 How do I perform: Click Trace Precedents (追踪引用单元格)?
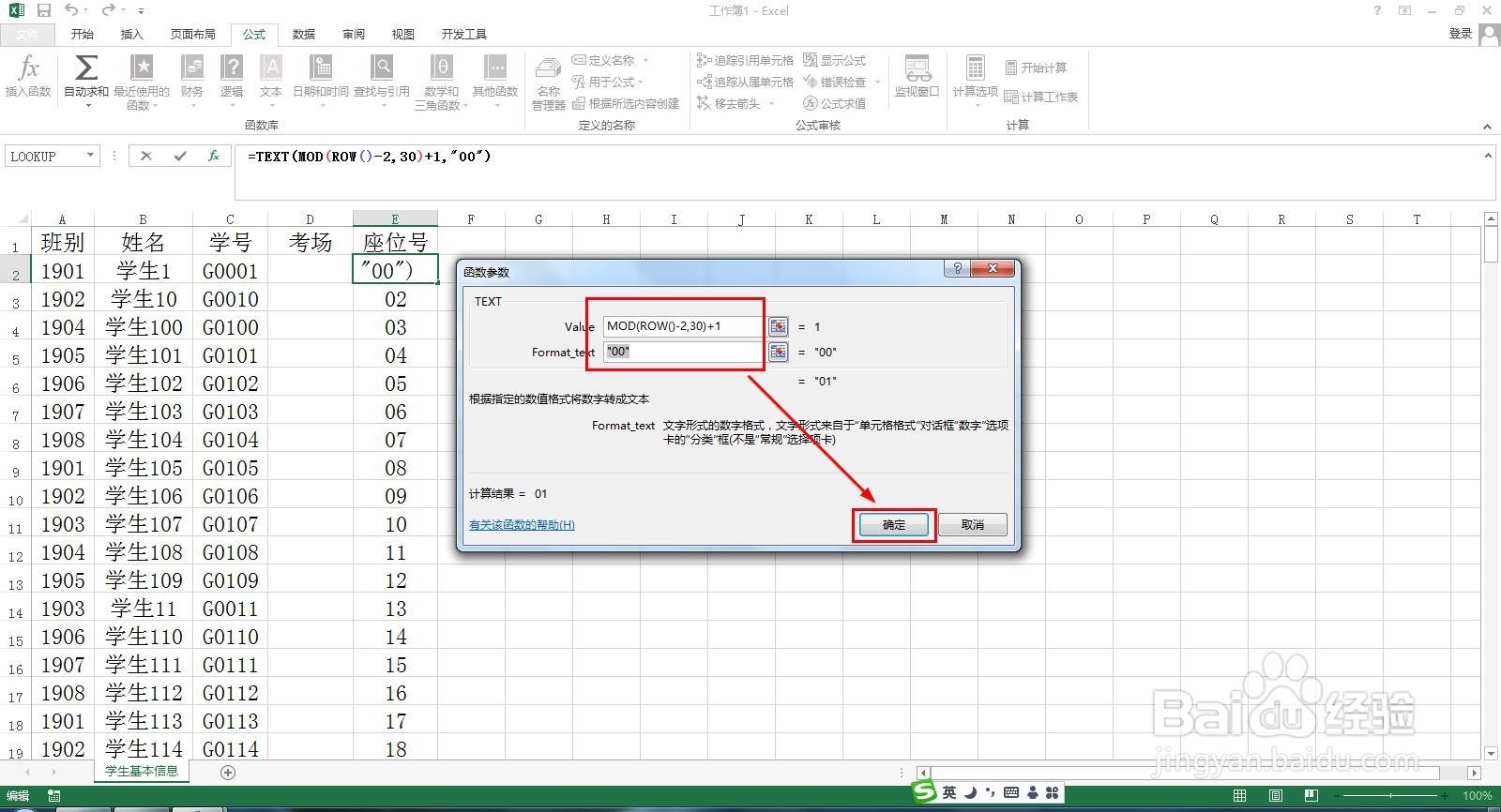click(x=745, y=60)
